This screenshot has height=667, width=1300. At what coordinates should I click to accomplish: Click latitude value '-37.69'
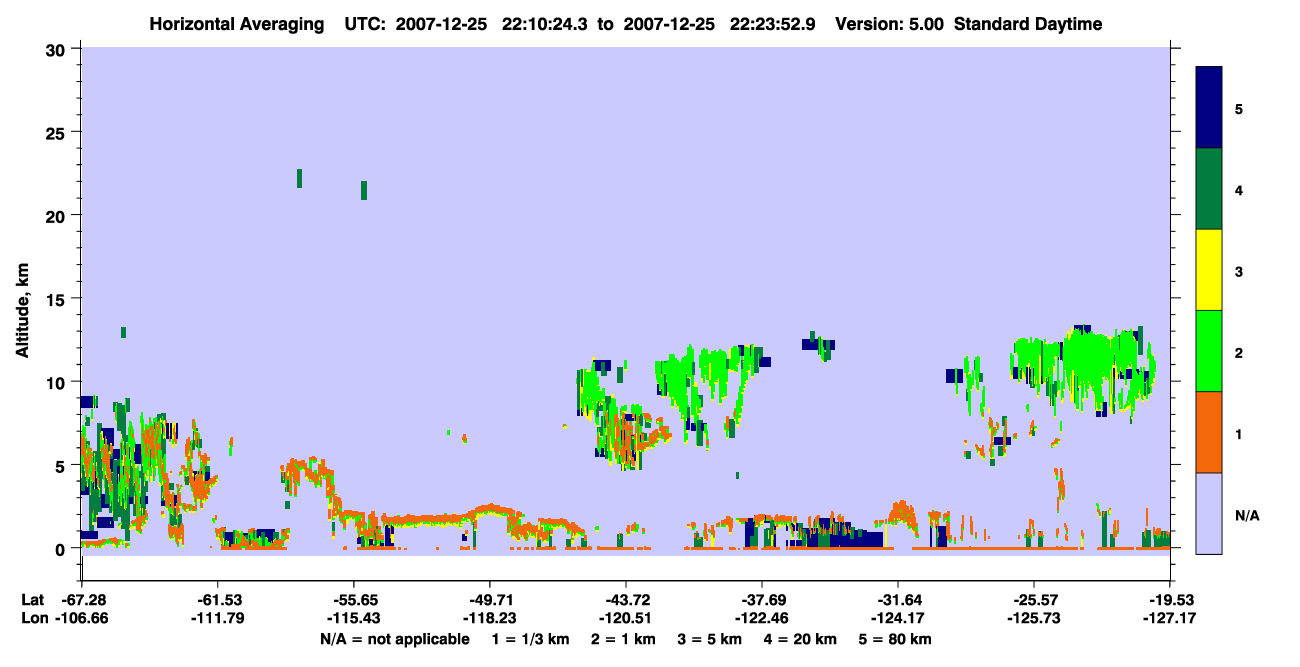tap(762, 599)
